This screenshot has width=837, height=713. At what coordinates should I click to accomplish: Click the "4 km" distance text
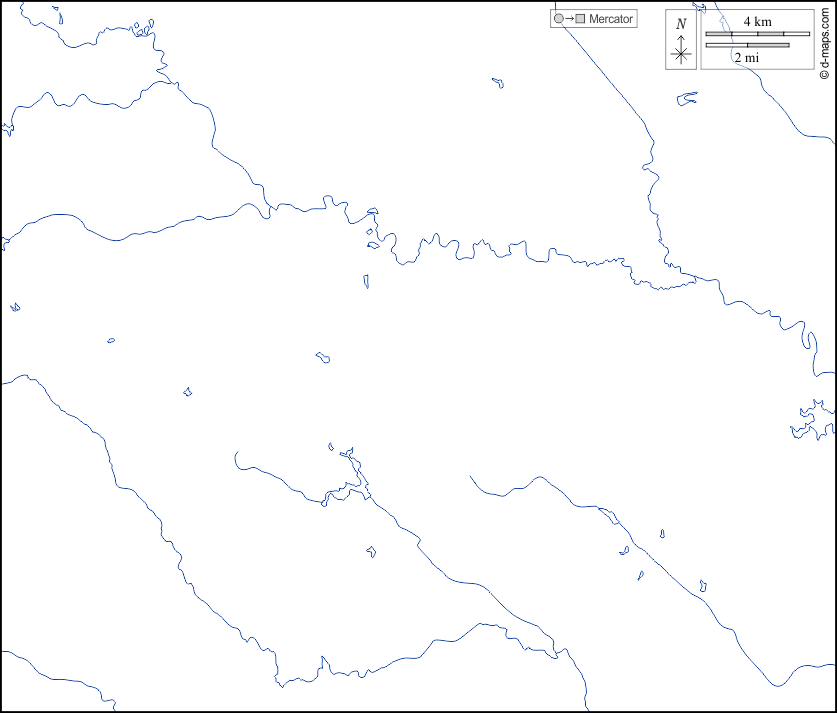(x=757, y=22)
